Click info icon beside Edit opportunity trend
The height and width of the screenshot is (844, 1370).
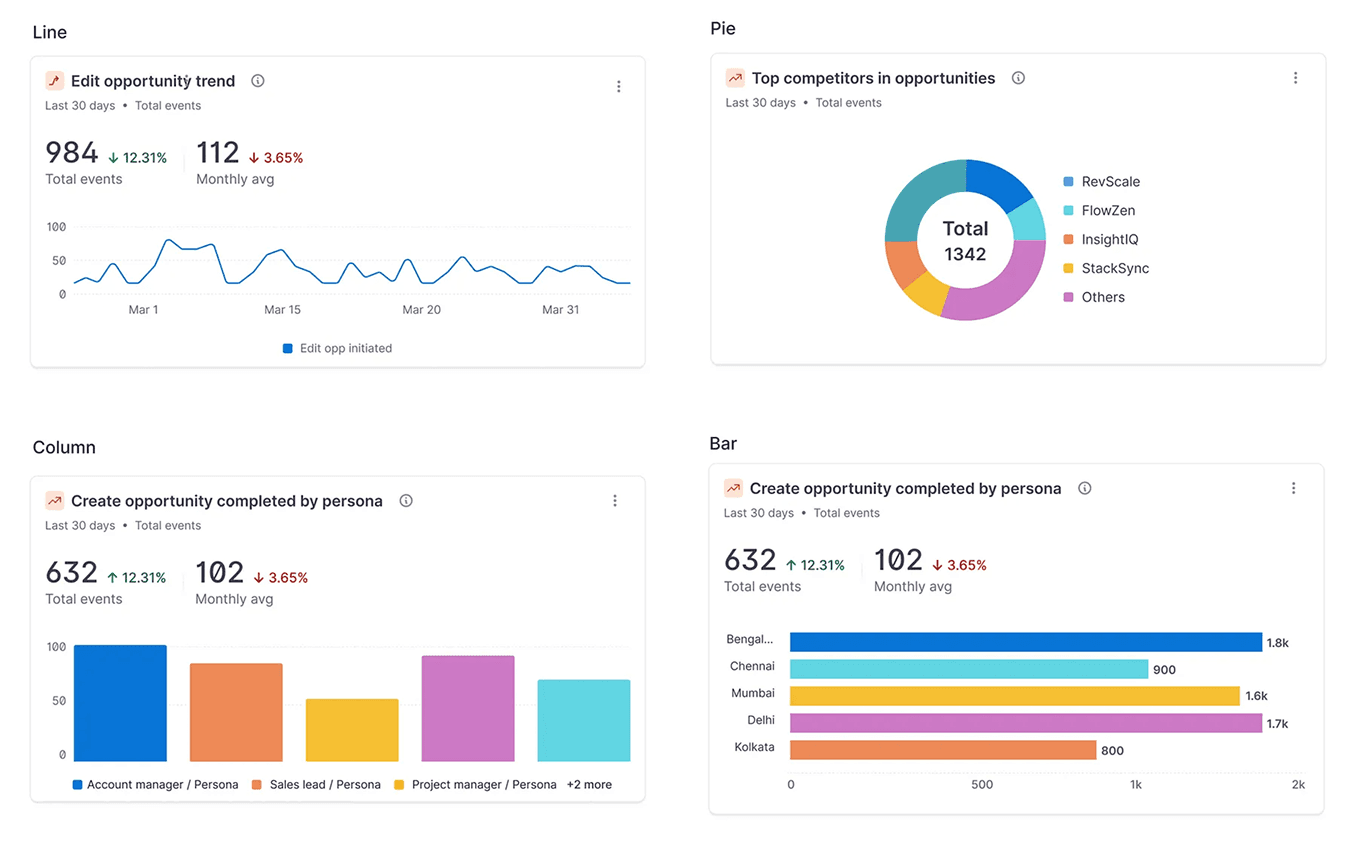click(x=258, y=81)
